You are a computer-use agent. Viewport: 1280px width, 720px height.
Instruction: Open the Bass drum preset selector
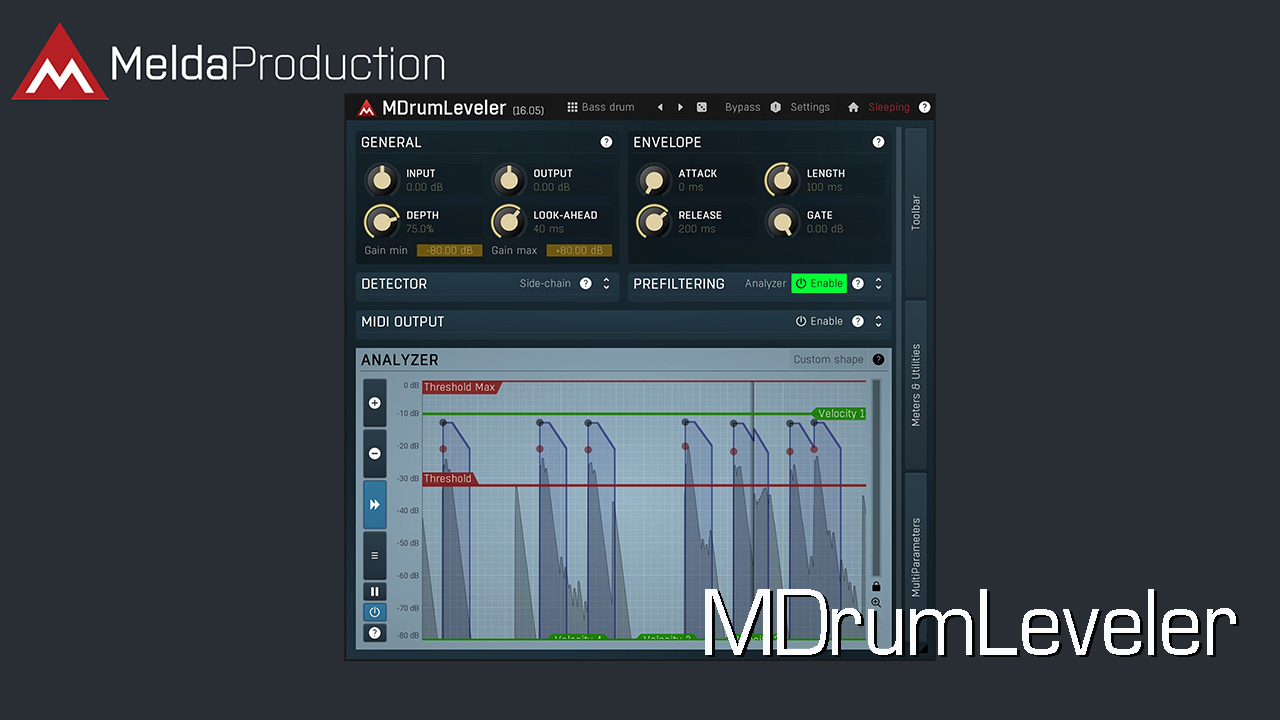click(601, 107)
